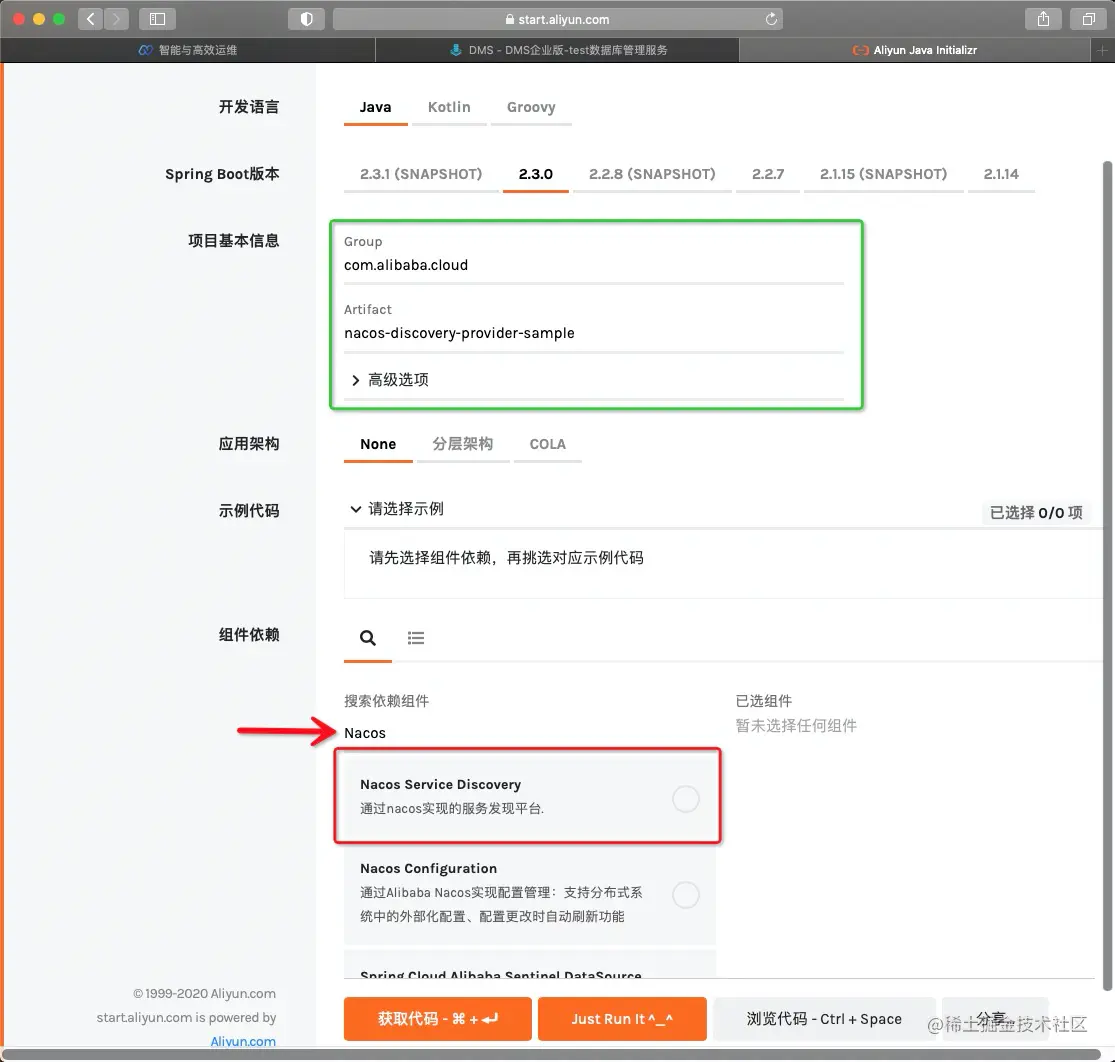This screenshot has width=1115, height=1062.
Task: Open the privacy shield icon
Action: click(x=306, y=19)
